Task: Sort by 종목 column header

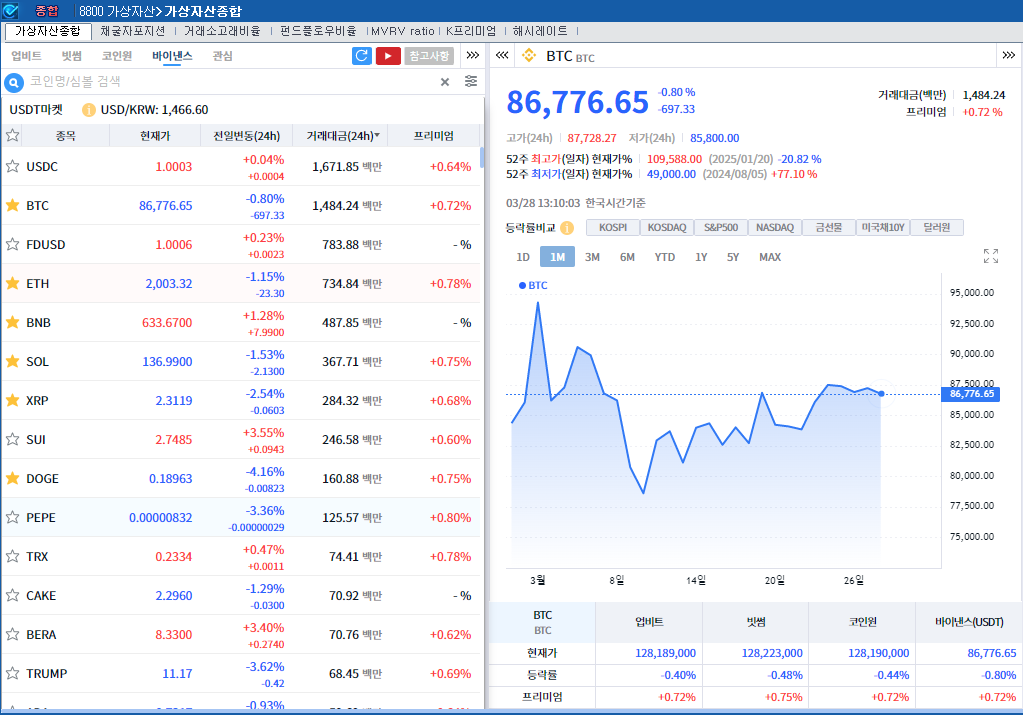Action: pyautogui.click(x=66, y=136)
